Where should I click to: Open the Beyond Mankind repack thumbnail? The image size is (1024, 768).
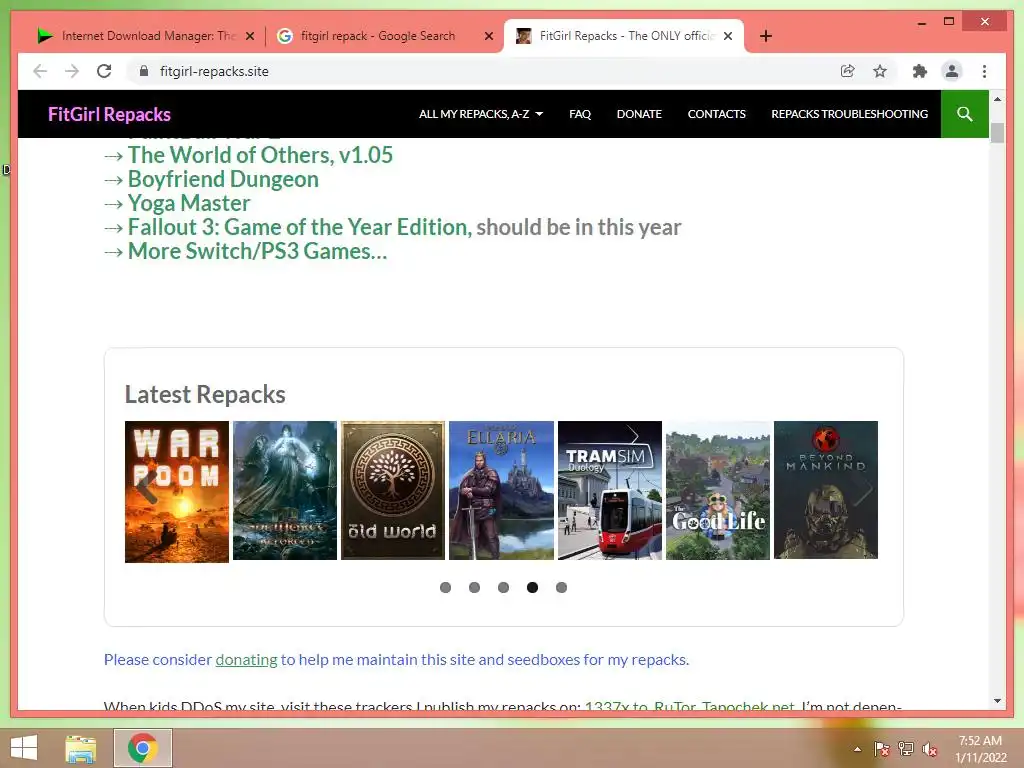pyautogui.click(x=826, y=490)
